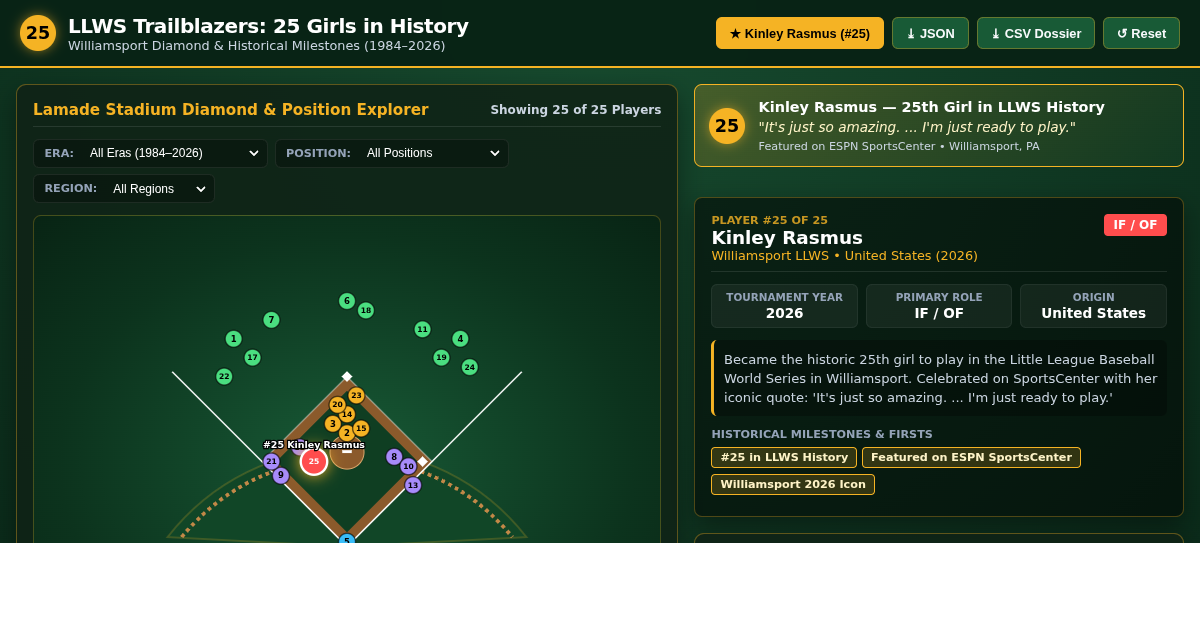Select orange player marker 14
1200x630 pixels.
coord(347,414)
